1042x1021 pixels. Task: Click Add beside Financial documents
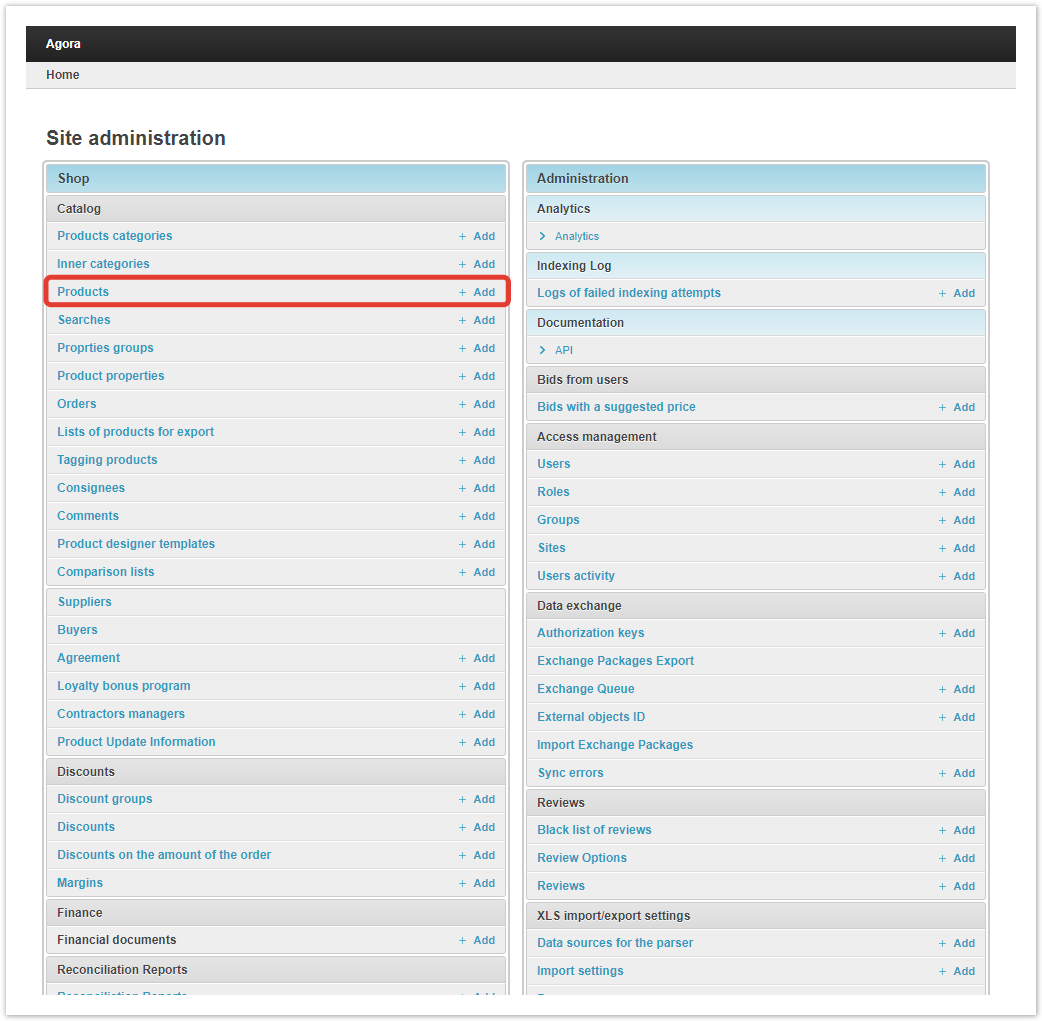[477, 940]
